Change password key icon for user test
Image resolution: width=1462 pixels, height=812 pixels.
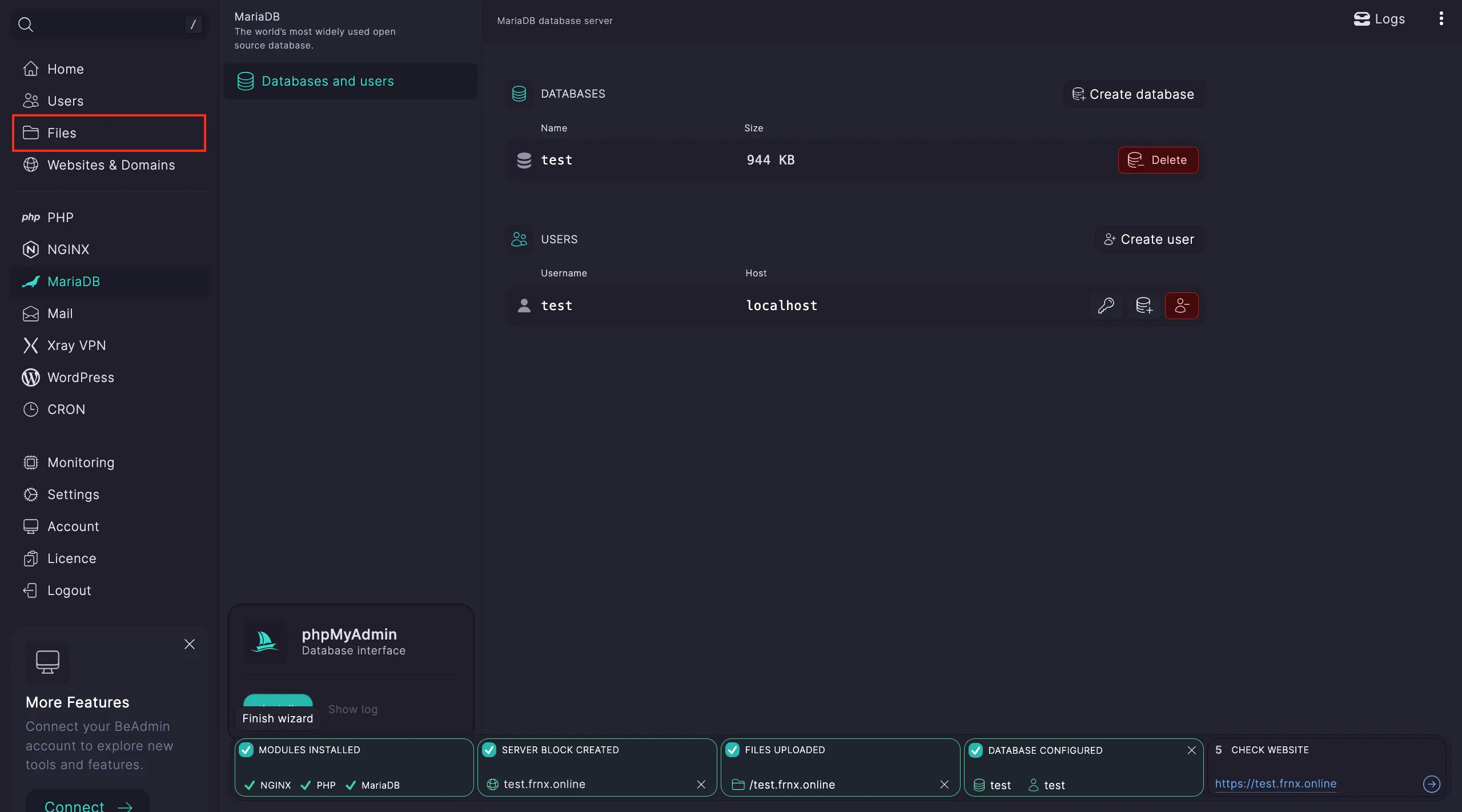(1106, 305)
